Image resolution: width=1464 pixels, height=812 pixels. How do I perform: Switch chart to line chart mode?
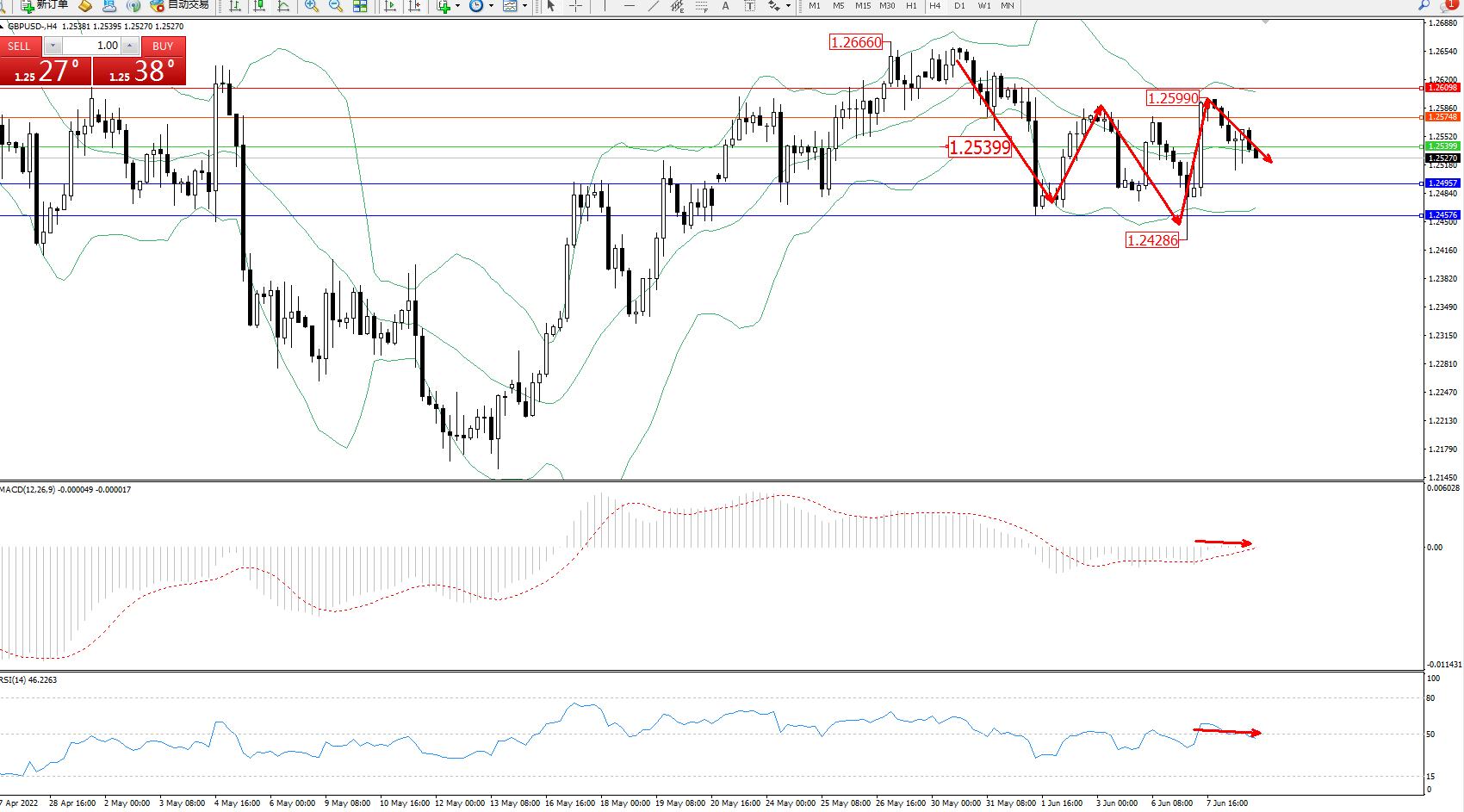[x=283, y=6]
